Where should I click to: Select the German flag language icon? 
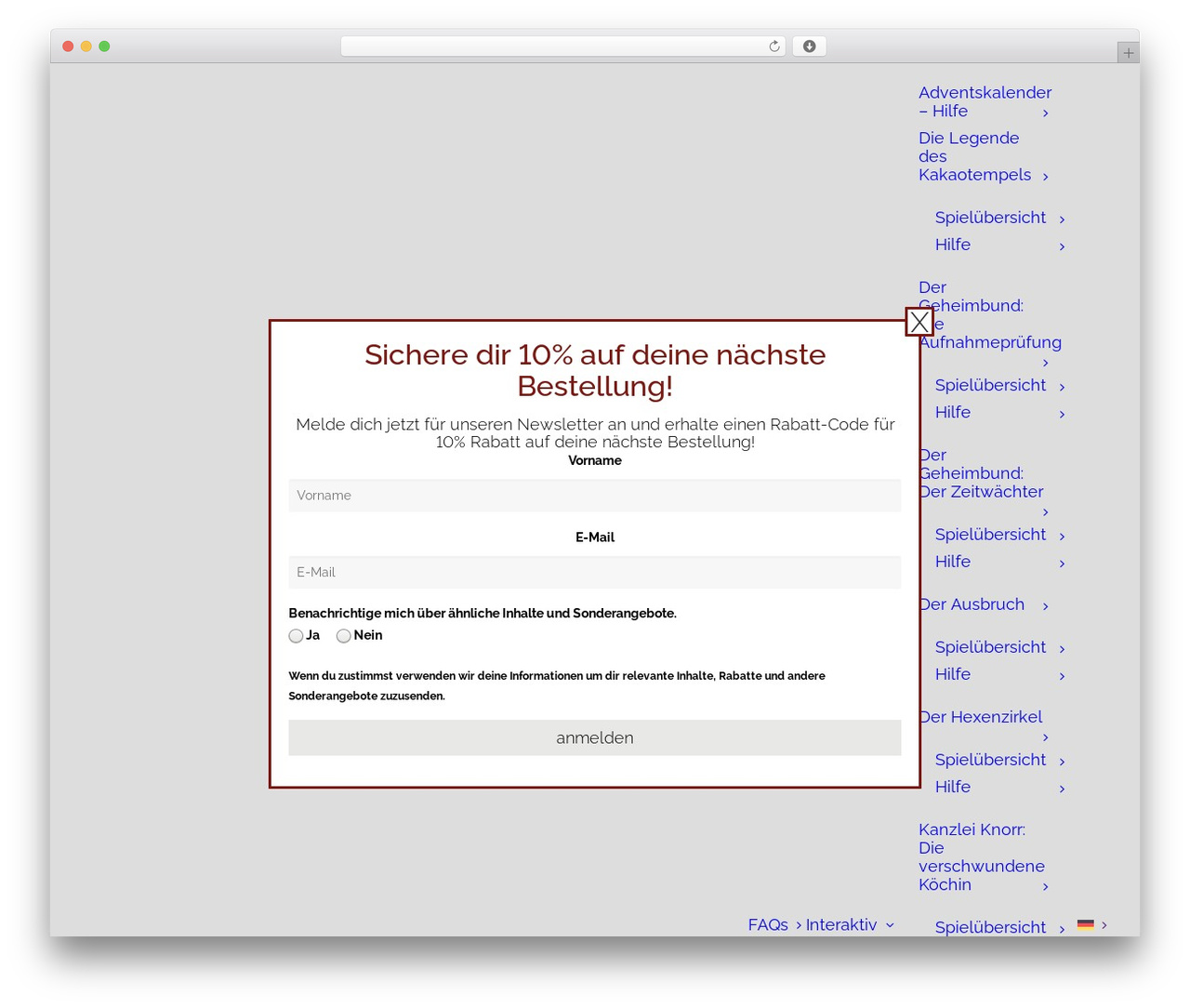1085,924
